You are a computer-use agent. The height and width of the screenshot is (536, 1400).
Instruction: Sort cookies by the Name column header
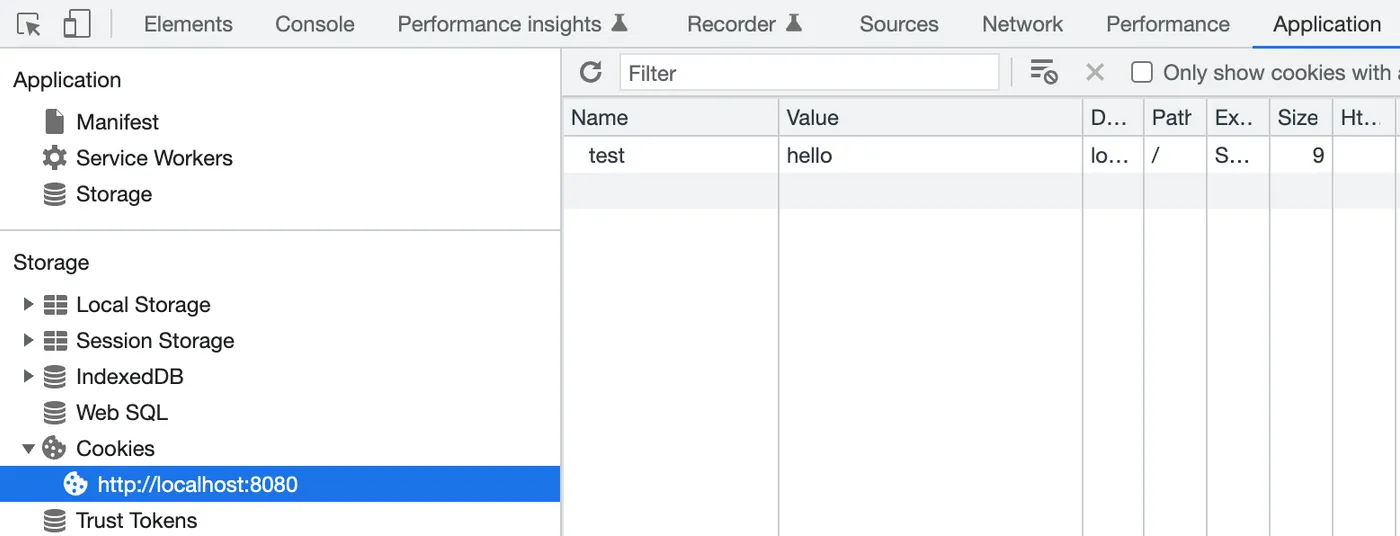pos(669,117)
